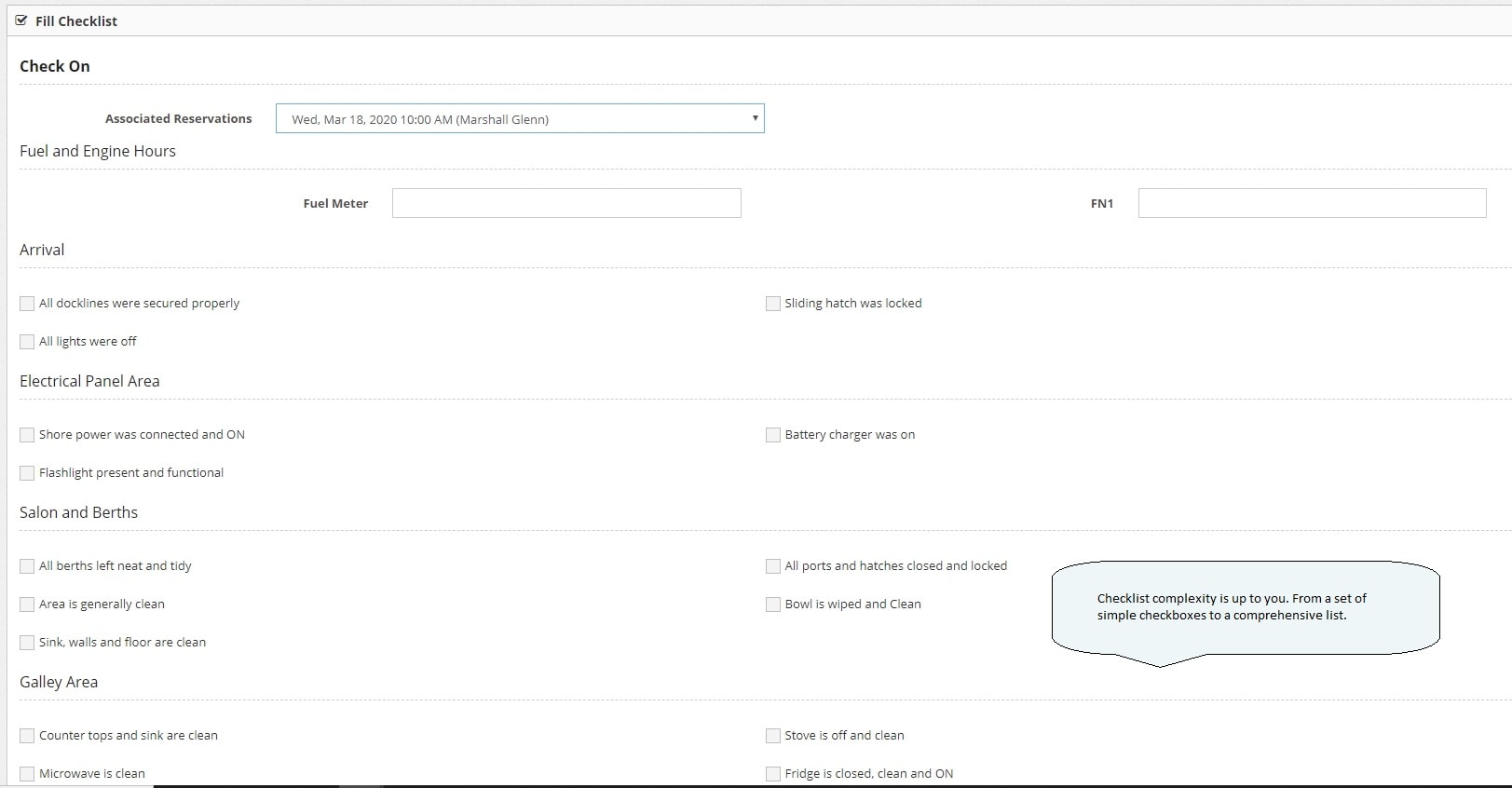Screen dimensions: 1512x788
Task: Click the FN1 input field
Action: (1312, 203)
